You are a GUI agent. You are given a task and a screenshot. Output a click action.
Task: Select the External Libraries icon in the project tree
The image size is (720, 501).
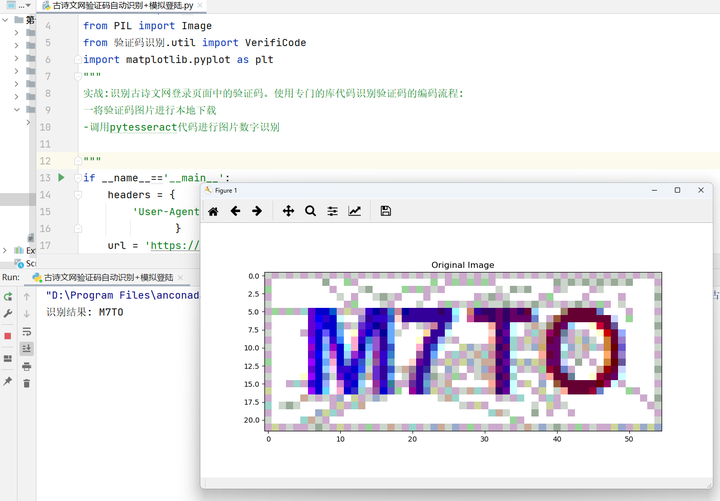pyautogui.click(x=19, y=250)
